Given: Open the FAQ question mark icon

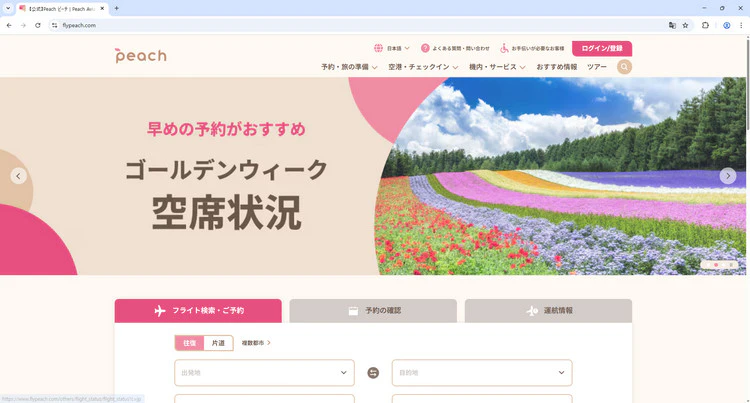Looking at the screenshot, I should pyautogui.click(x=425, y=48).
